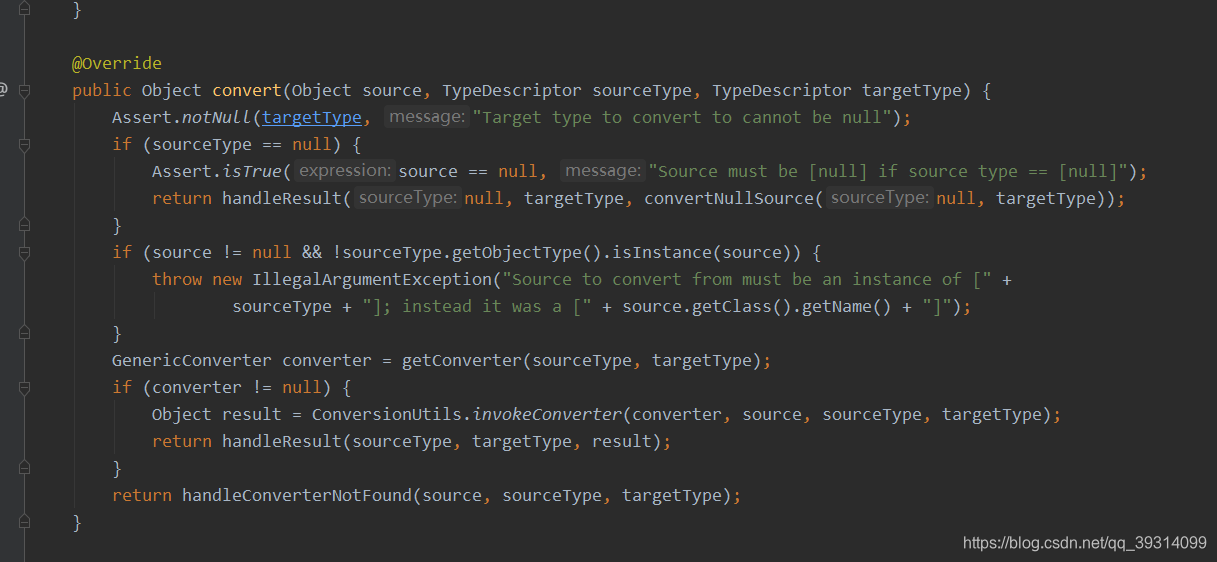Click the 'throw' keyword
Viewport: 1217px width, 562px height.
point(177,279)
